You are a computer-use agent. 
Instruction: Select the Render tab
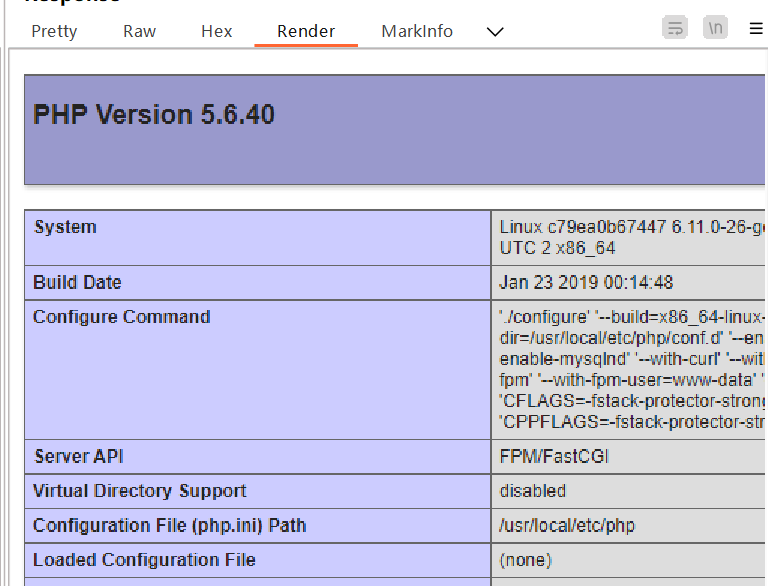pos(306,31)
